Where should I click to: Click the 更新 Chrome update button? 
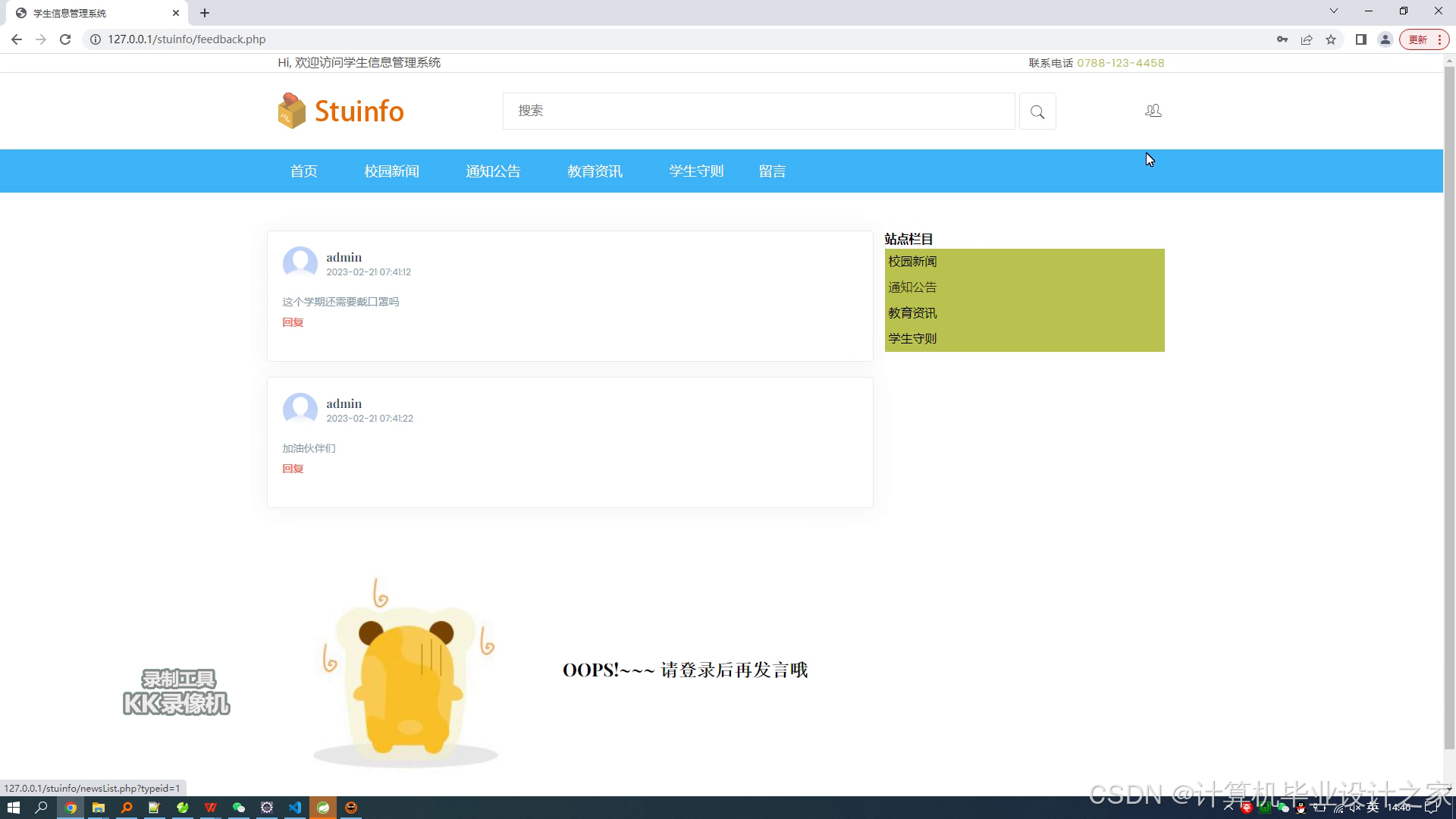1424,39
